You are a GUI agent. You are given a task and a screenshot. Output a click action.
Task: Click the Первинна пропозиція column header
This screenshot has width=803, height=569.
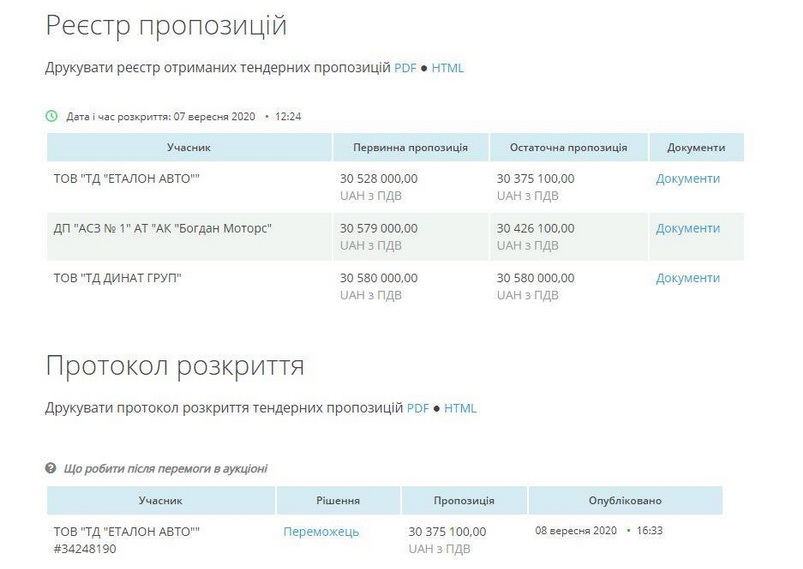[410, 147]
